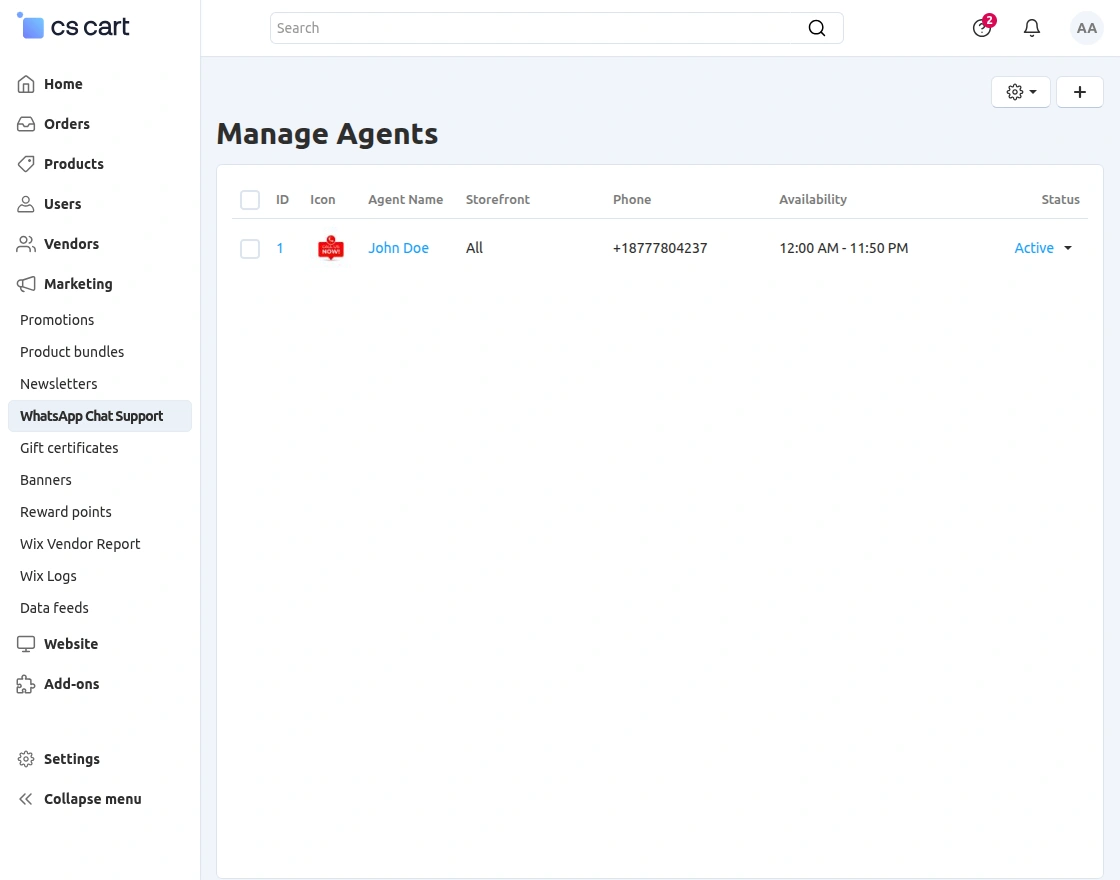Focus the Search input field

[x=556, y=28]
